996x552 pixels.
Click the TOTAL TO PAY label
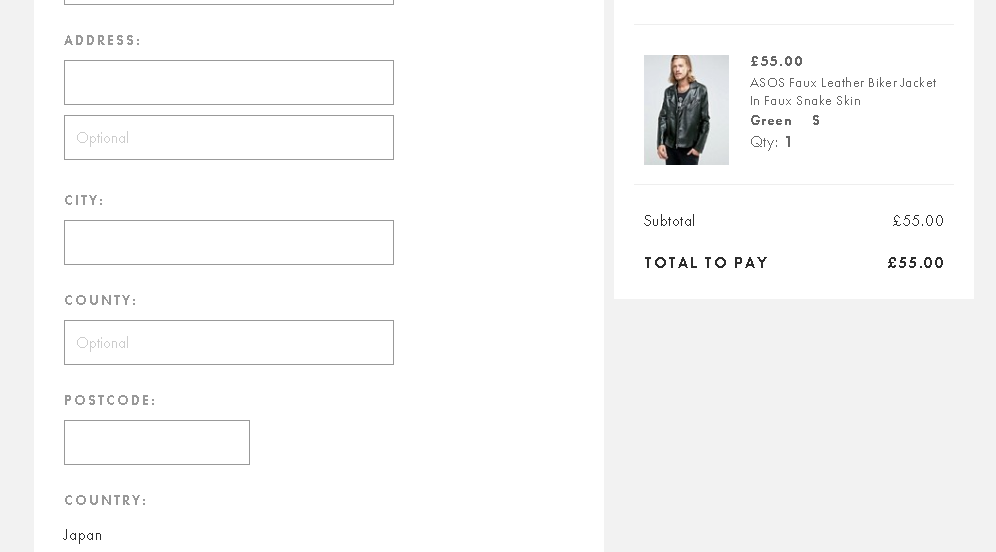pos(706,263)
